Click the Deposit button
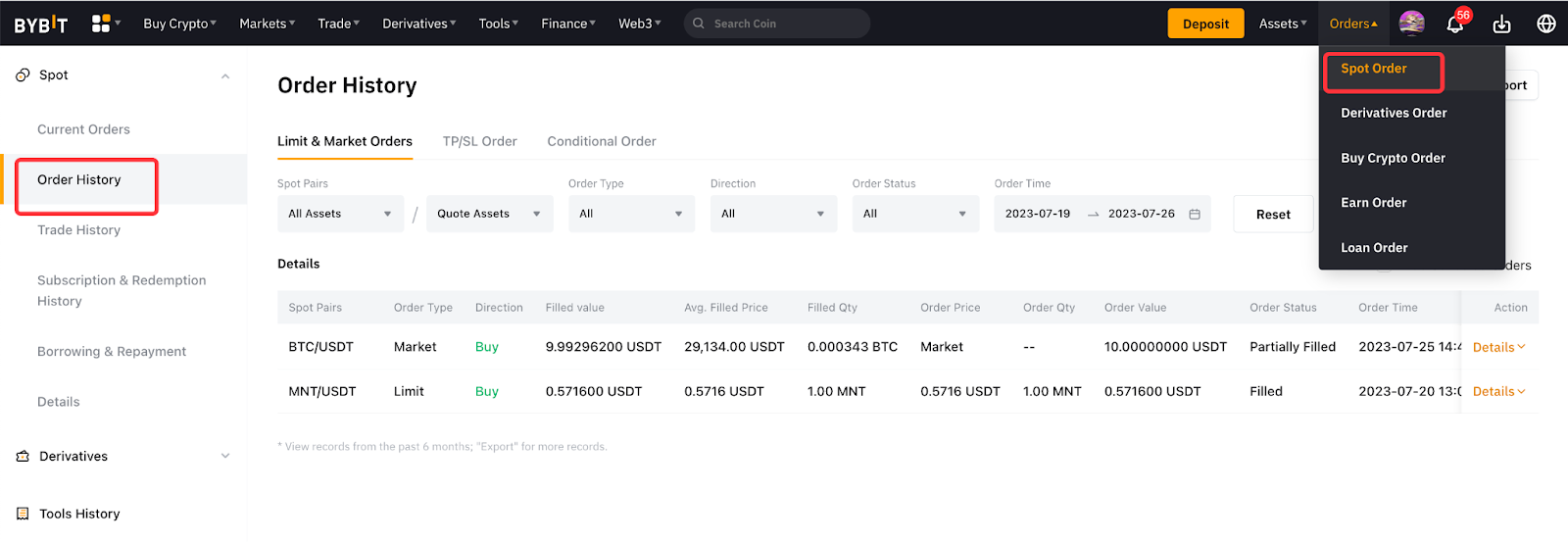1568x542 pixels. tap(1205, 24)
